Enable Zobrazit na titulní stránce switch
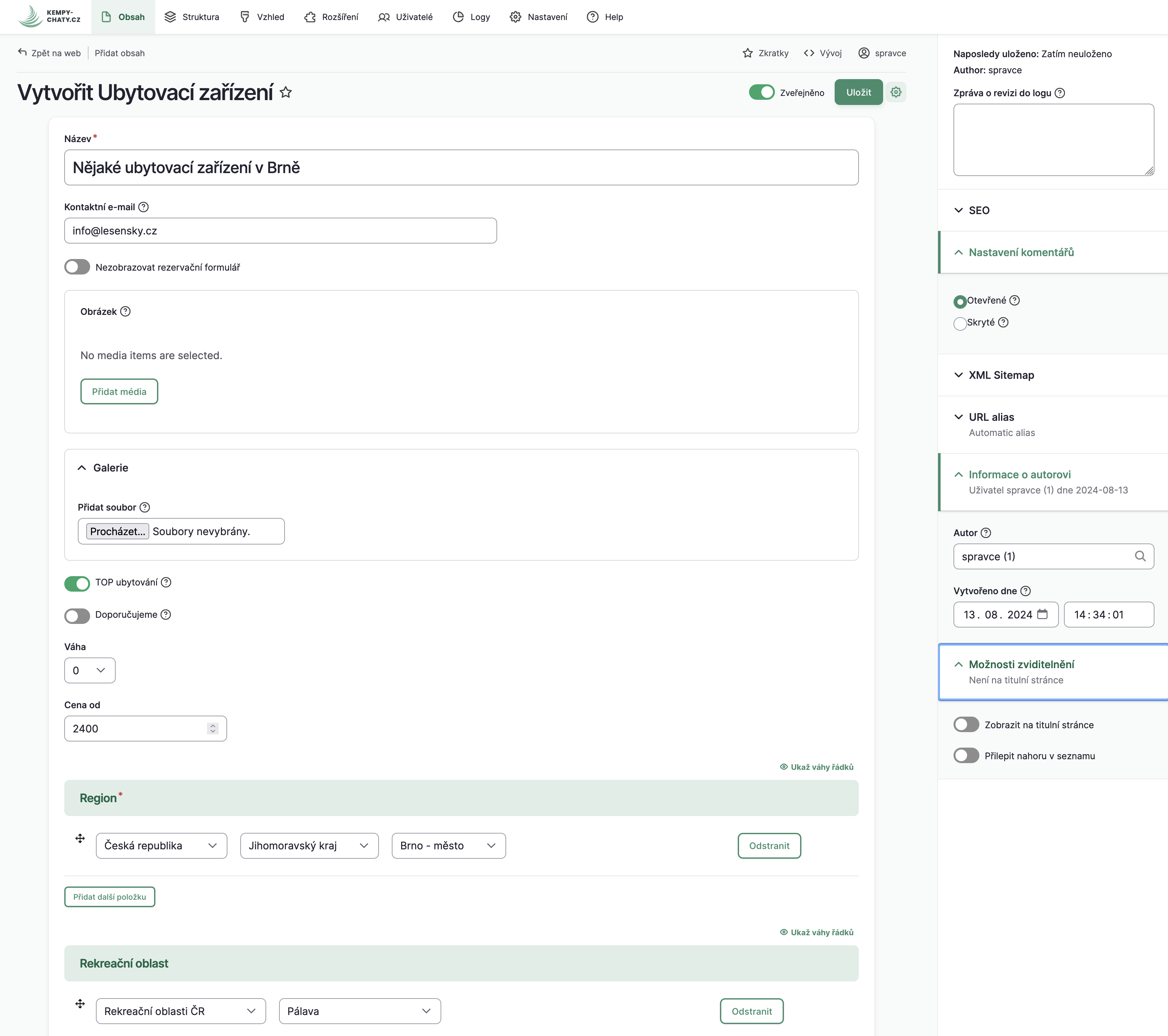 pyautogui.click(x=966, y=725)
